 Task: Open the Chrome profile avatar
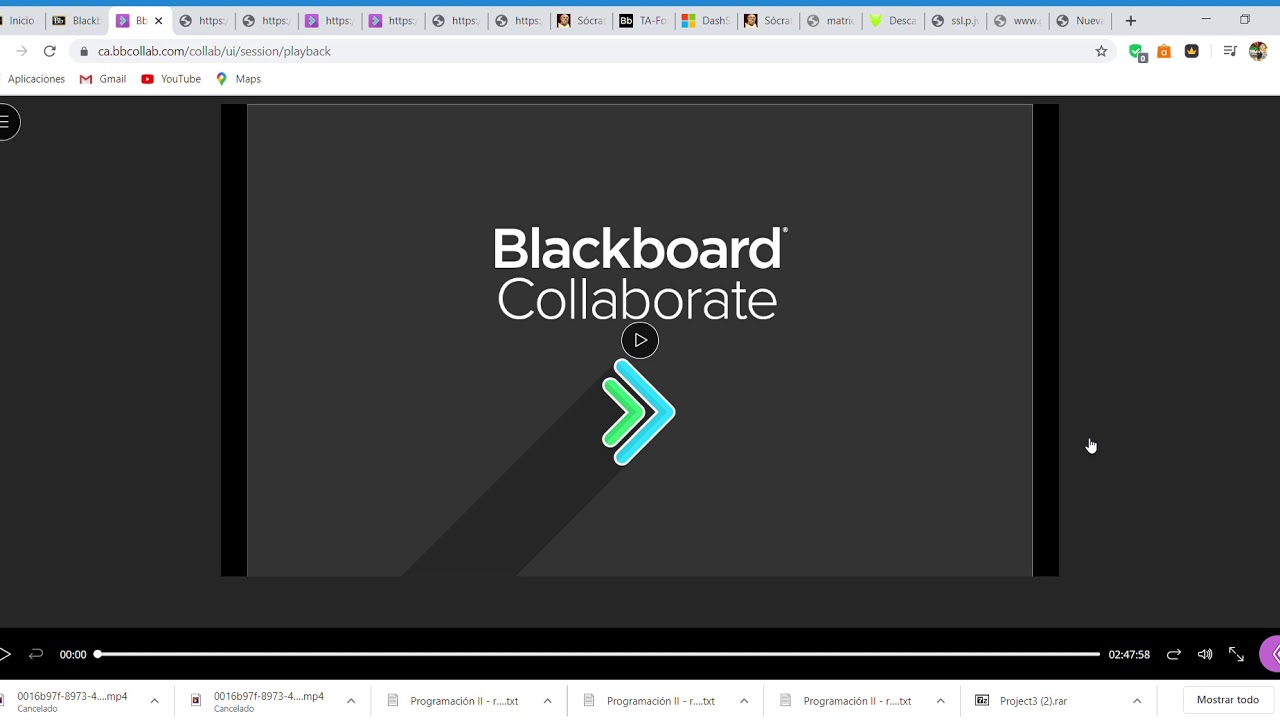[1258, 51]
